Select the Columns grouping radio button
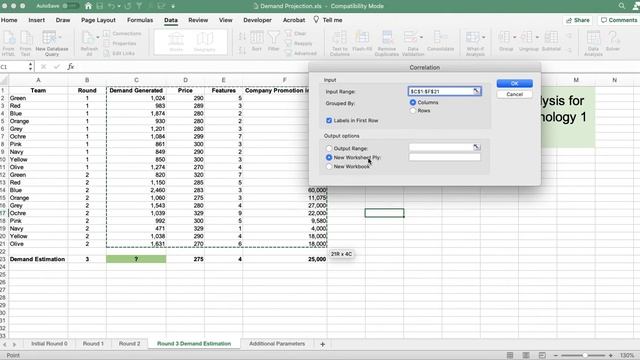The width and height of the screenshot is (640, 360). coord(413,102)
